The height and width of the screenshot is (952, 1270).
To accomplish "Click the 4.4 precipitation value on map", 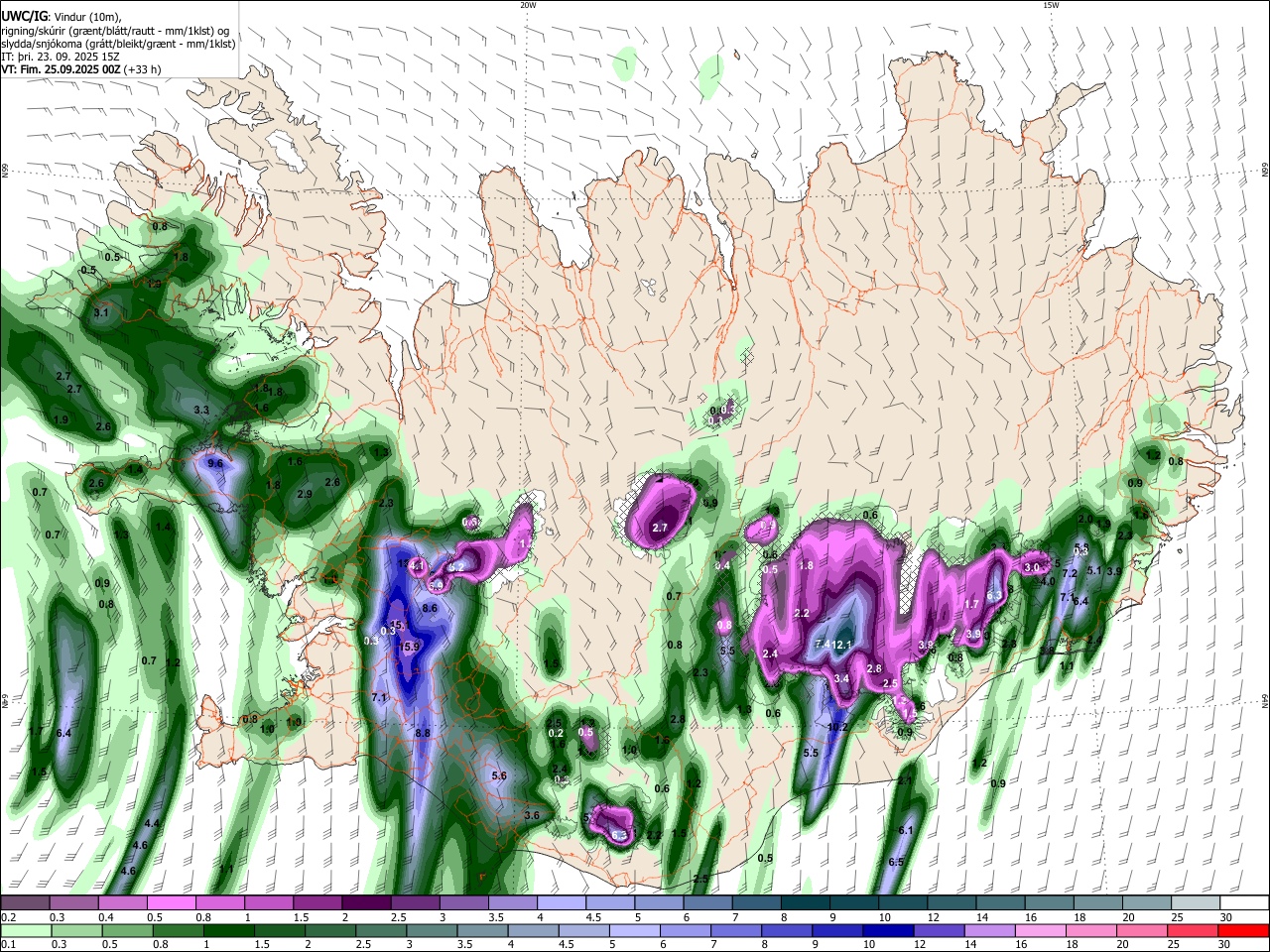I will pos(152,824).
